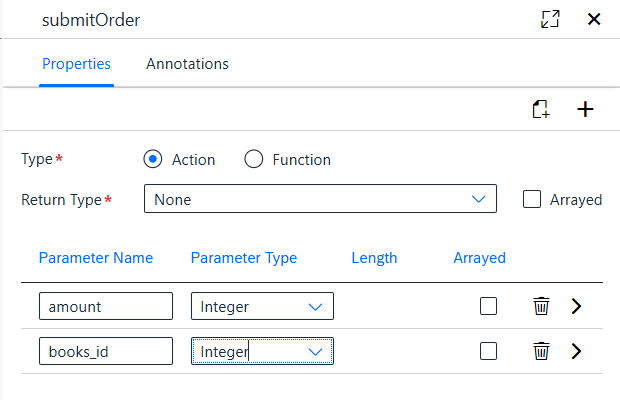Close the submitOrder panel
Screen dimensions: 620x400
click(594, 19)
